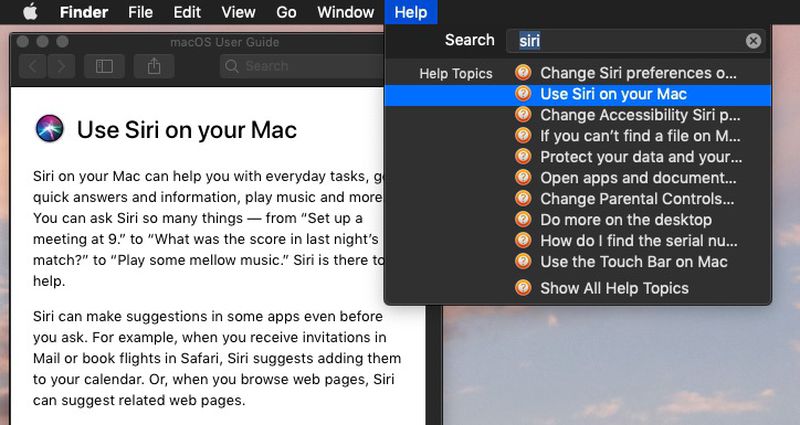This screenshot has width=800, height=425.
Task: Click help icon beside Use Siri on your Mac
Action: tap(523, 93)
